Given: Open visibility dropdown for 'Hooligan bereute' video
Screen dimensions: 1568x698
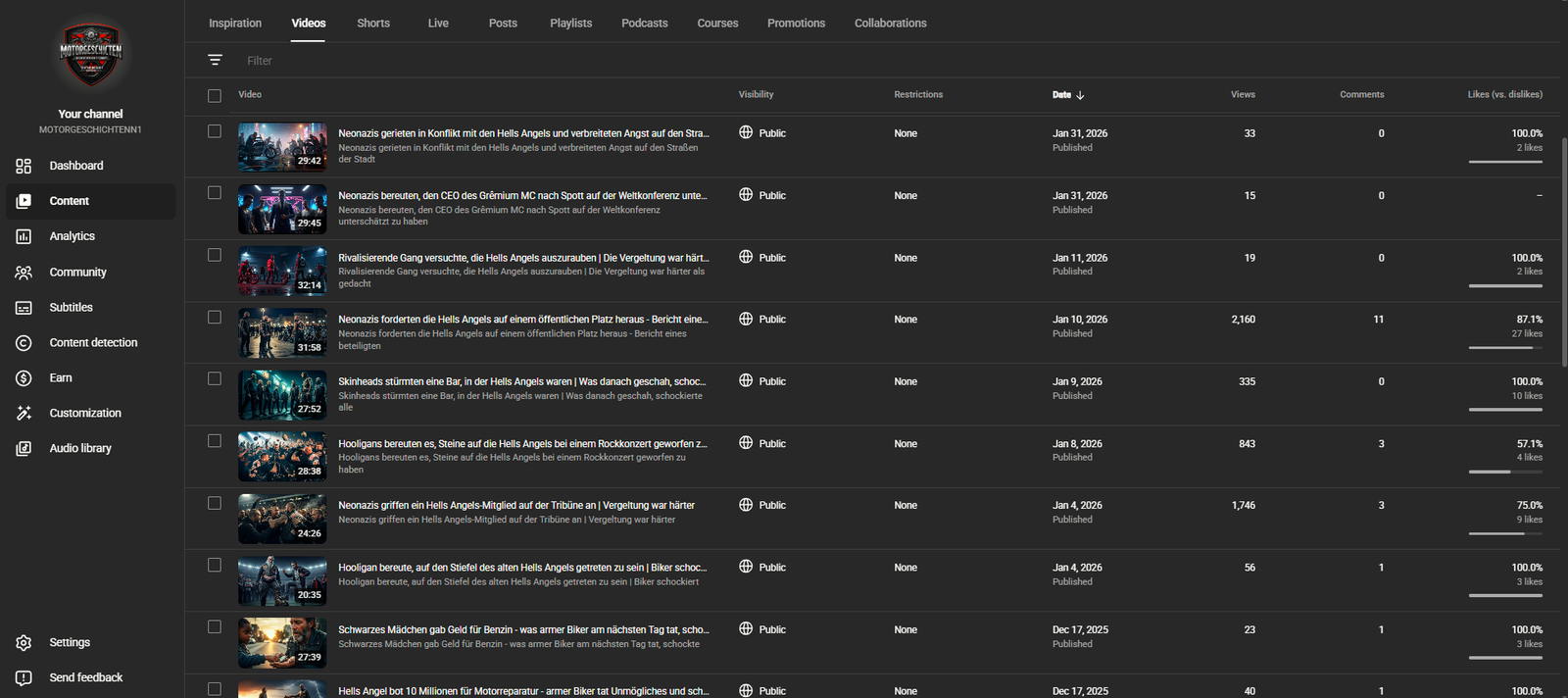Looking at the screenshot, I should pyautogui.click(x=762, y=568).
